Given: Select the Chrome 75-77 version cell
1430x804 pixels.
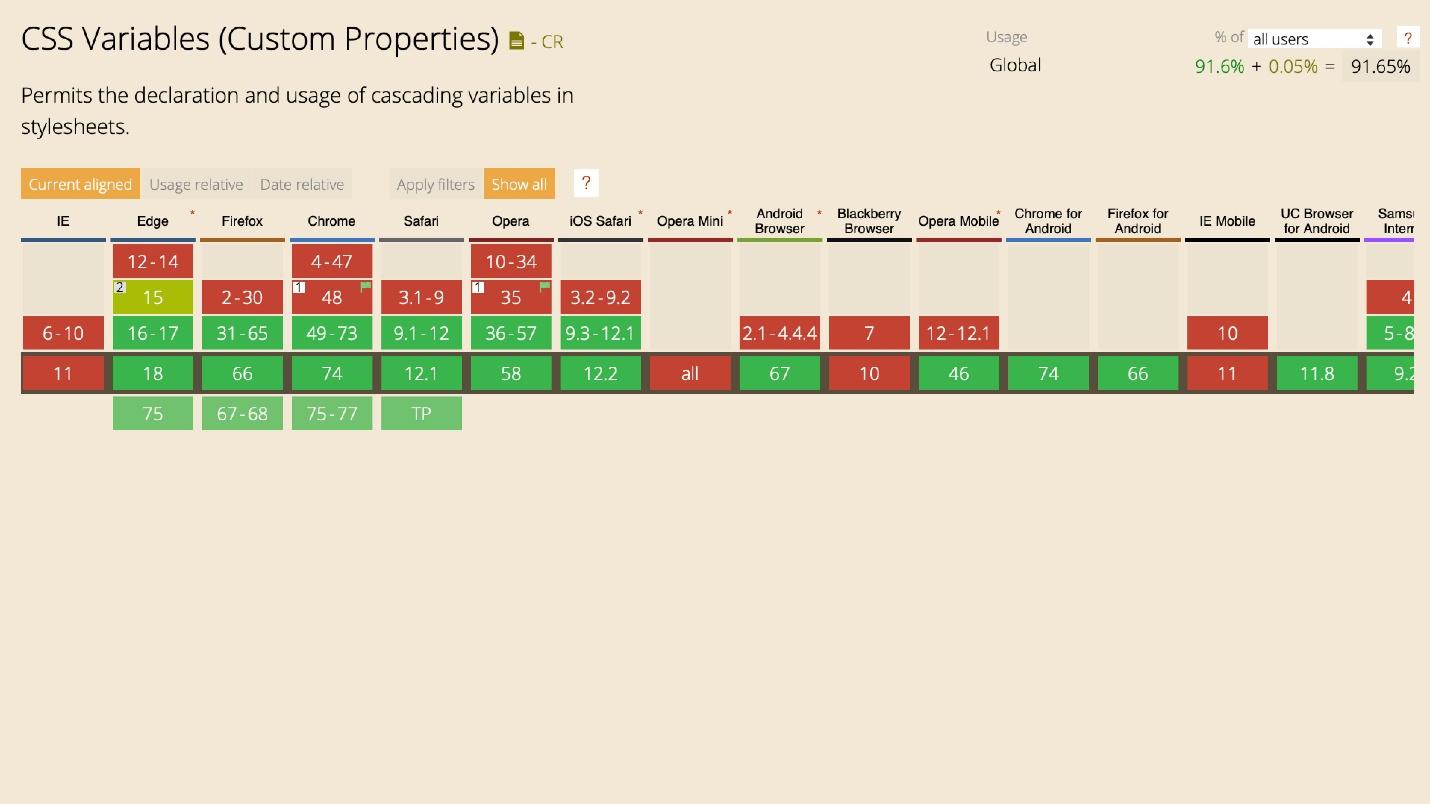Looking at the screenshot, I should [332, 413].
